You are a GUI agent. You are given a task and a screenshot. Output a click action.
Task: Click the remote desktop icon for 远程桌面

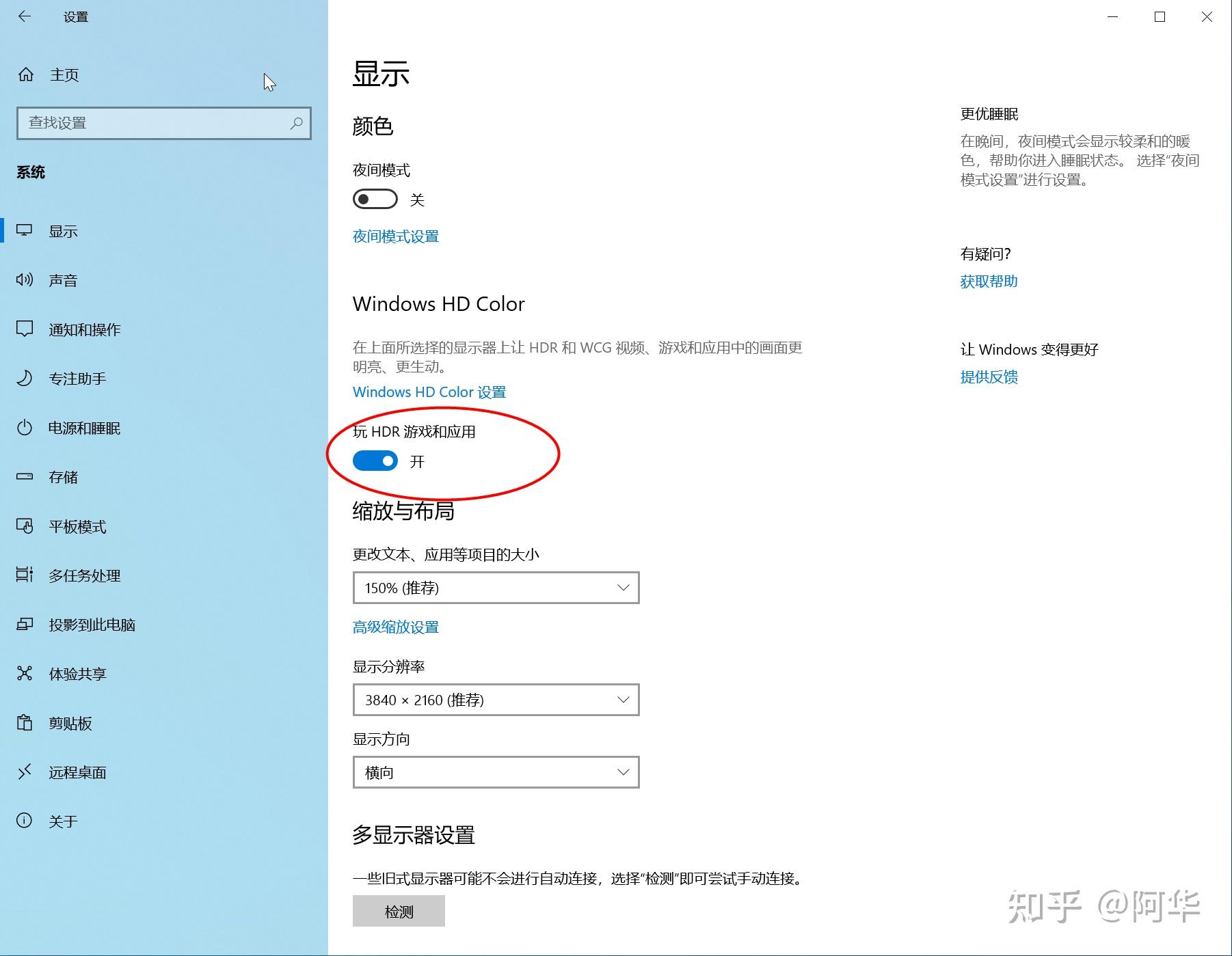(25, 772)
